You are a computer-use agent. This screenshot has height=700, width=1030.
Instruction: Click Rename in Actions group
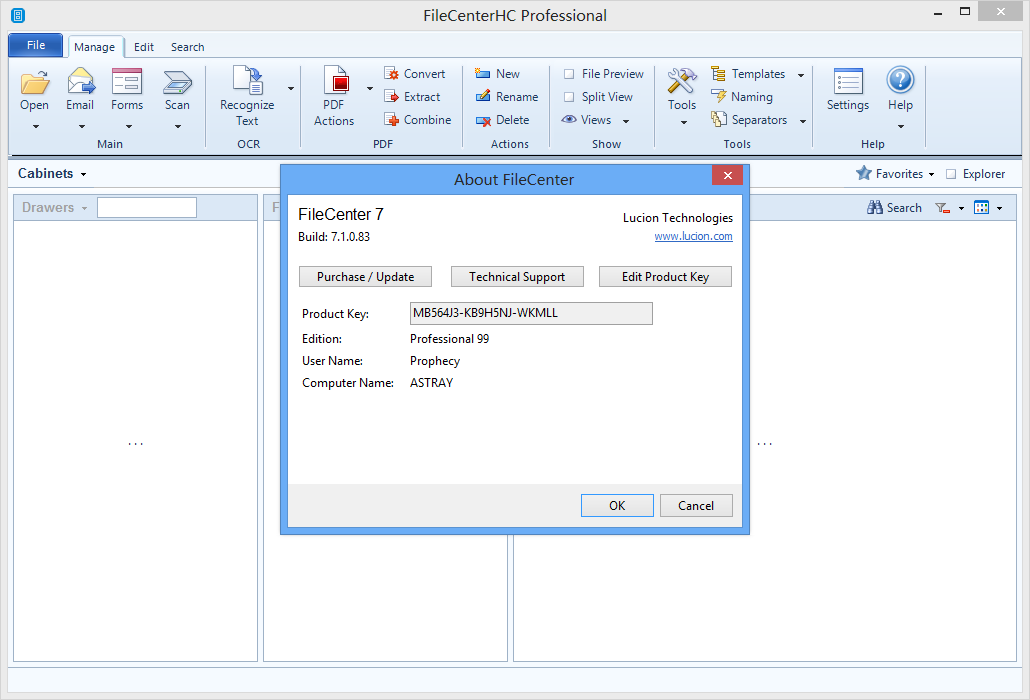506,97
